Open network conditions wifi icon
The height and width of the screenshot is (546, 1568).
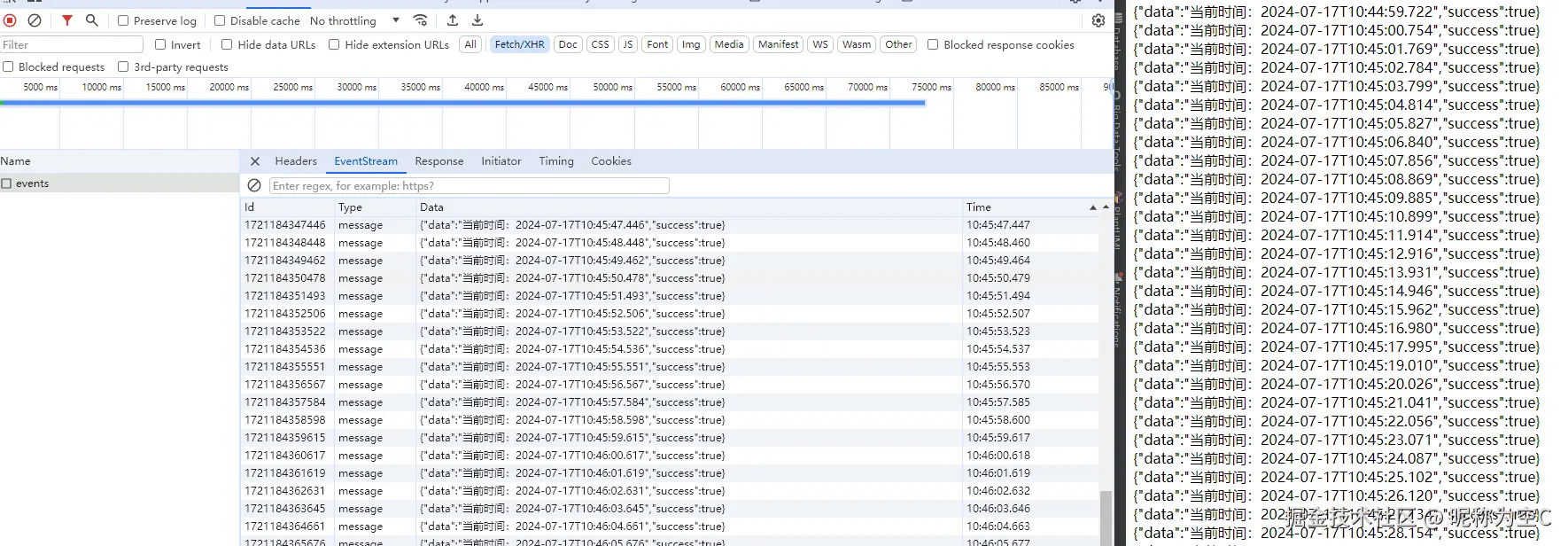[421, 20]
